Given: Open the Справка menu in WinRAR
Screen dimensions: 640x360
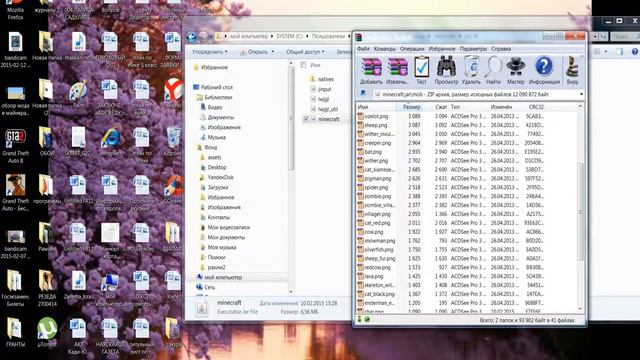Looking at the screenshot, I should pos(501,49).
